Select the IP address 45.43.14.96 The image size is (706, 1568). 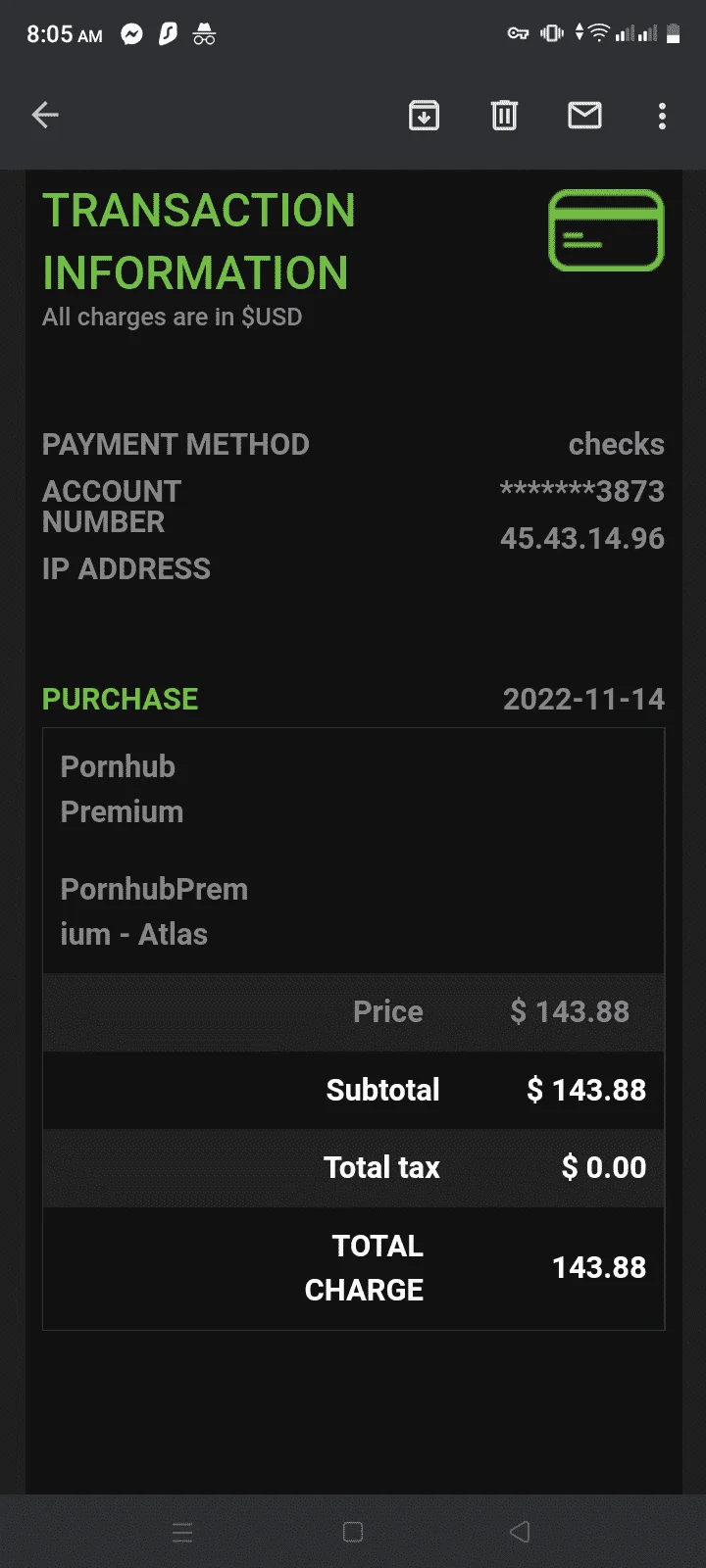tap(582, 538)
